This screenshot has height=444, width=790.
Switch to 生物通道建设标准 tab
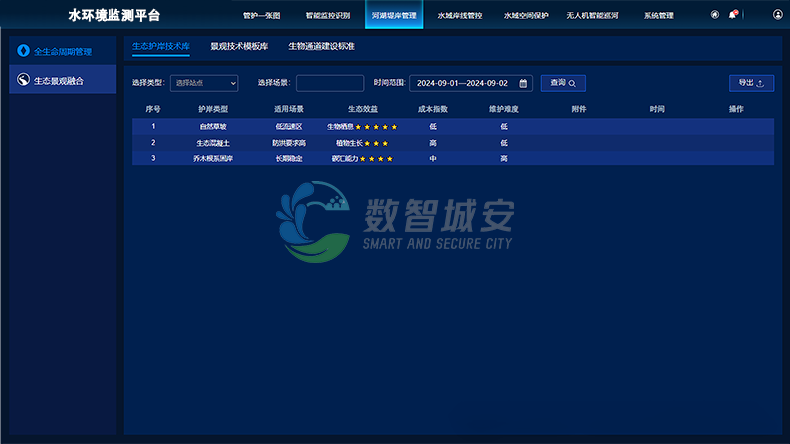point(321,46)
